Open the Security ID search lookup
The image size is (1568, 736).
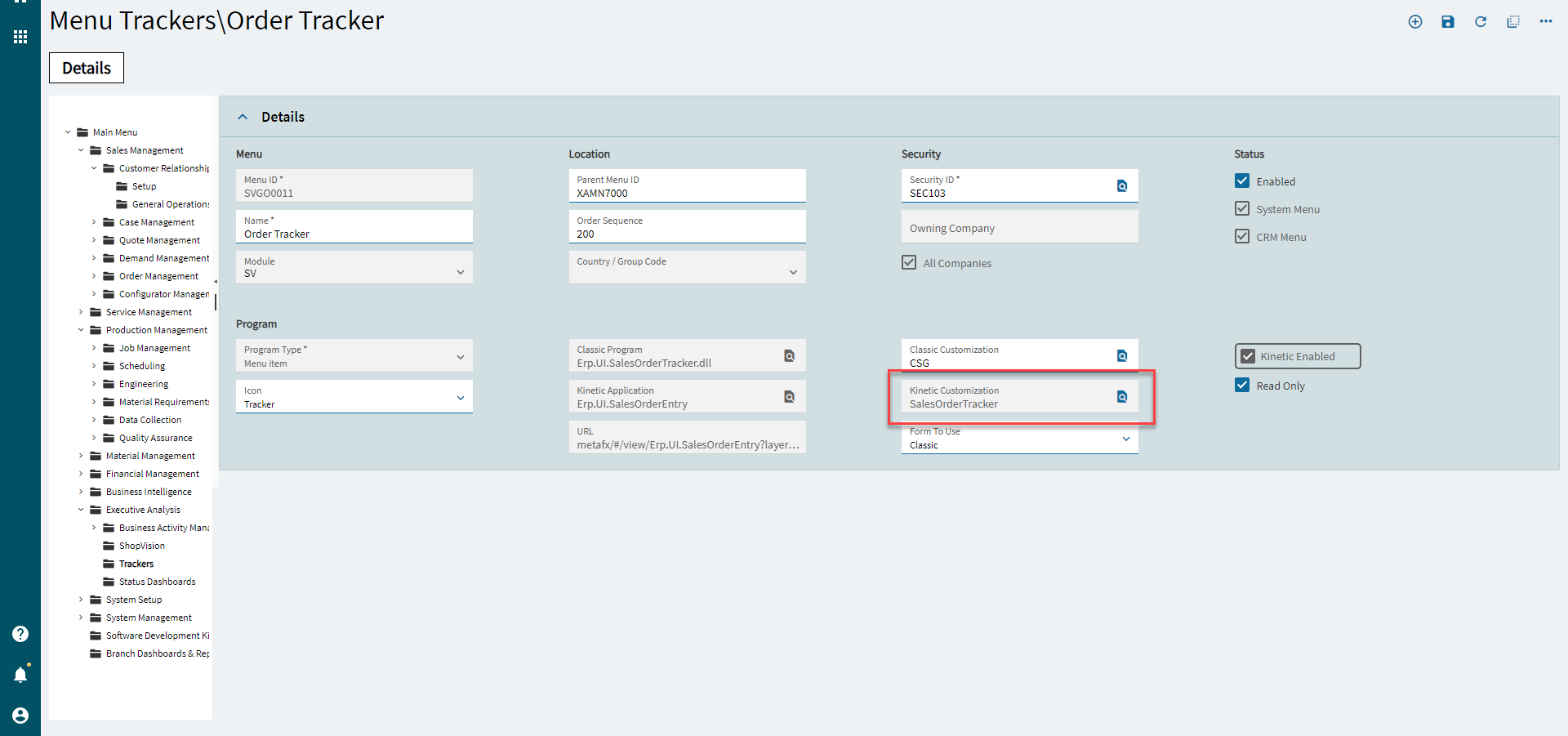1122,185
